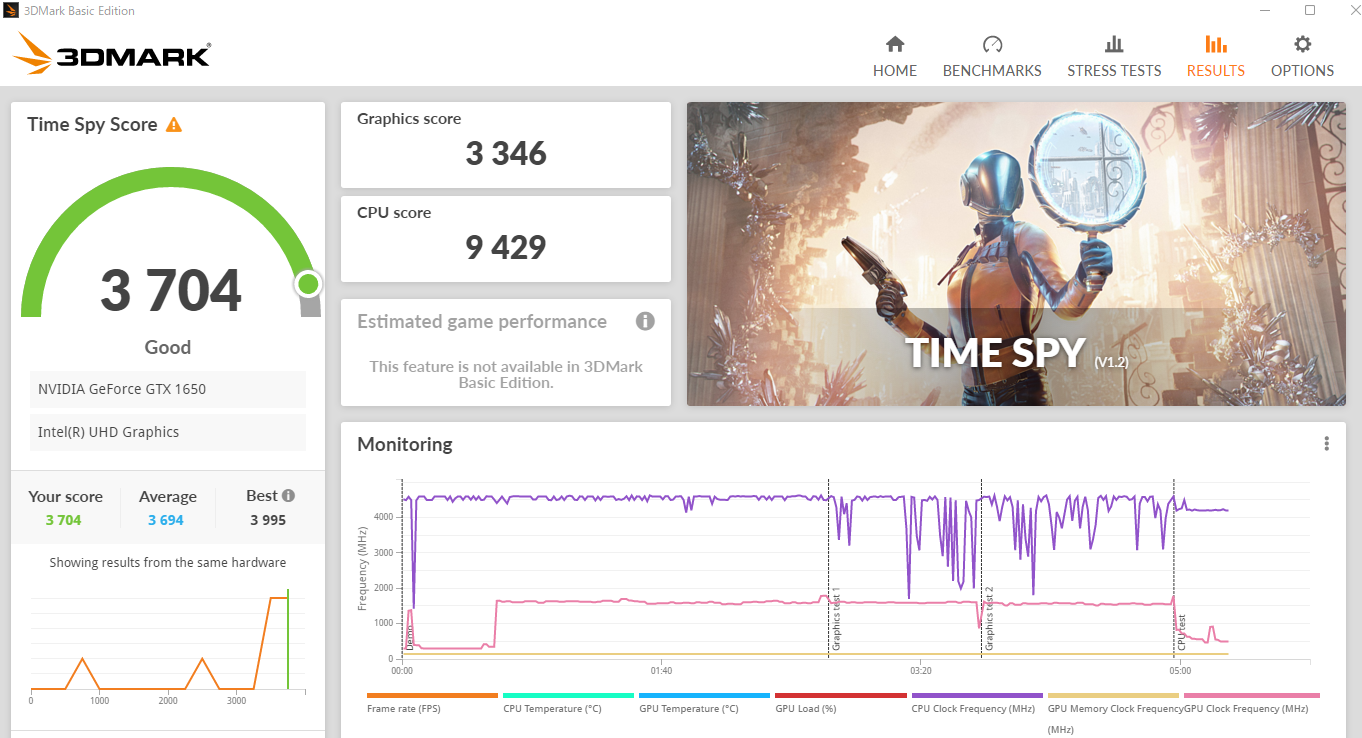1362x738 pixels.
Task: Toggle the GPU Temperature legend
Action: coord(704,702)
